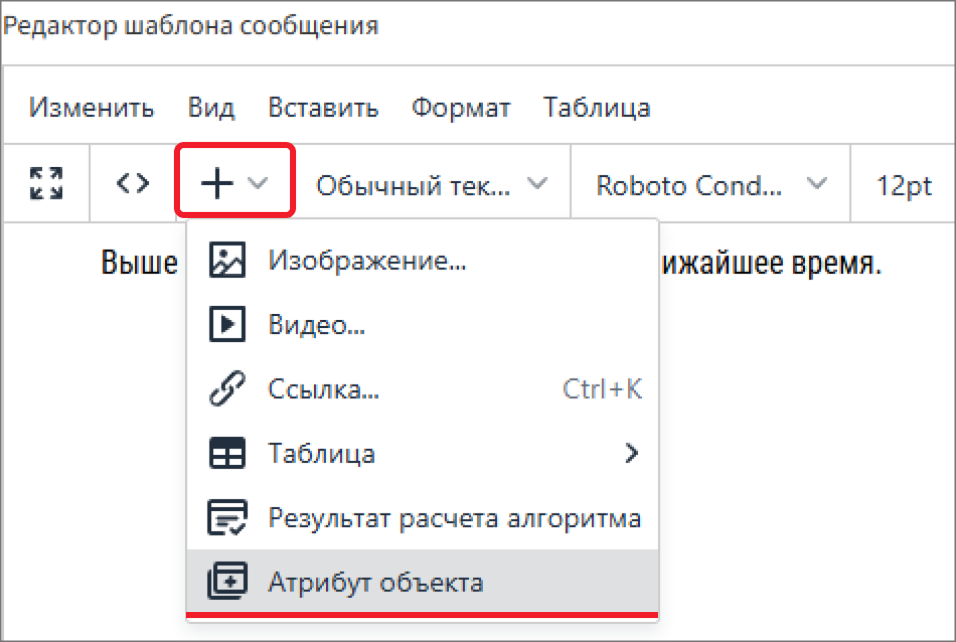The height and width of the screenshot is (642, 956).
Task: Choose Изображение... from insert menu
Action: pyautogui.click(x=422, y=260)
